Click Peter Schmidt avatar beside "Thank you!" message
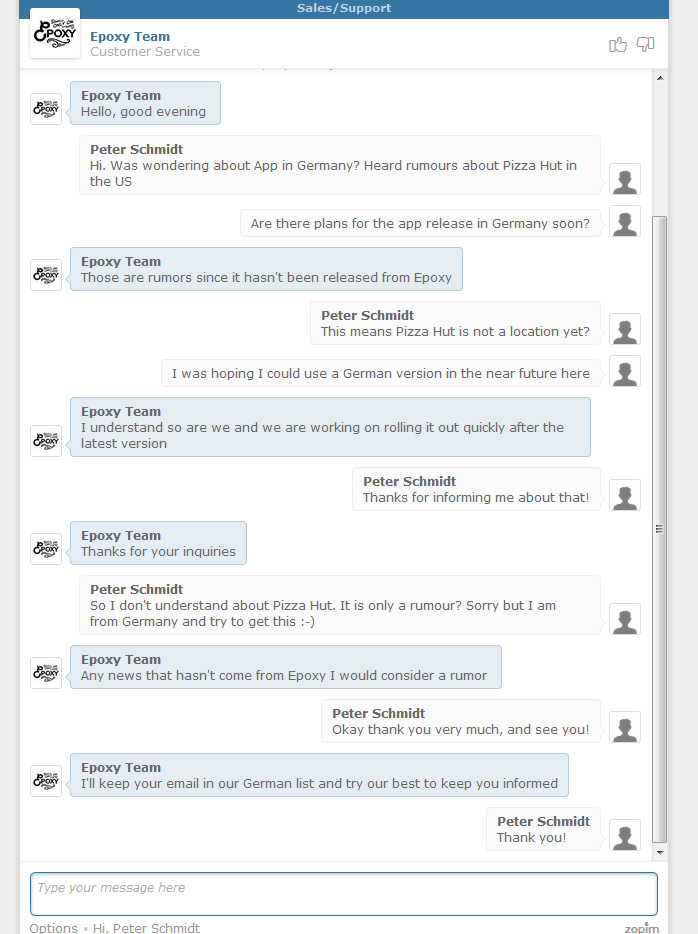This screenshot has width=698, height=934. click(625, 835)
